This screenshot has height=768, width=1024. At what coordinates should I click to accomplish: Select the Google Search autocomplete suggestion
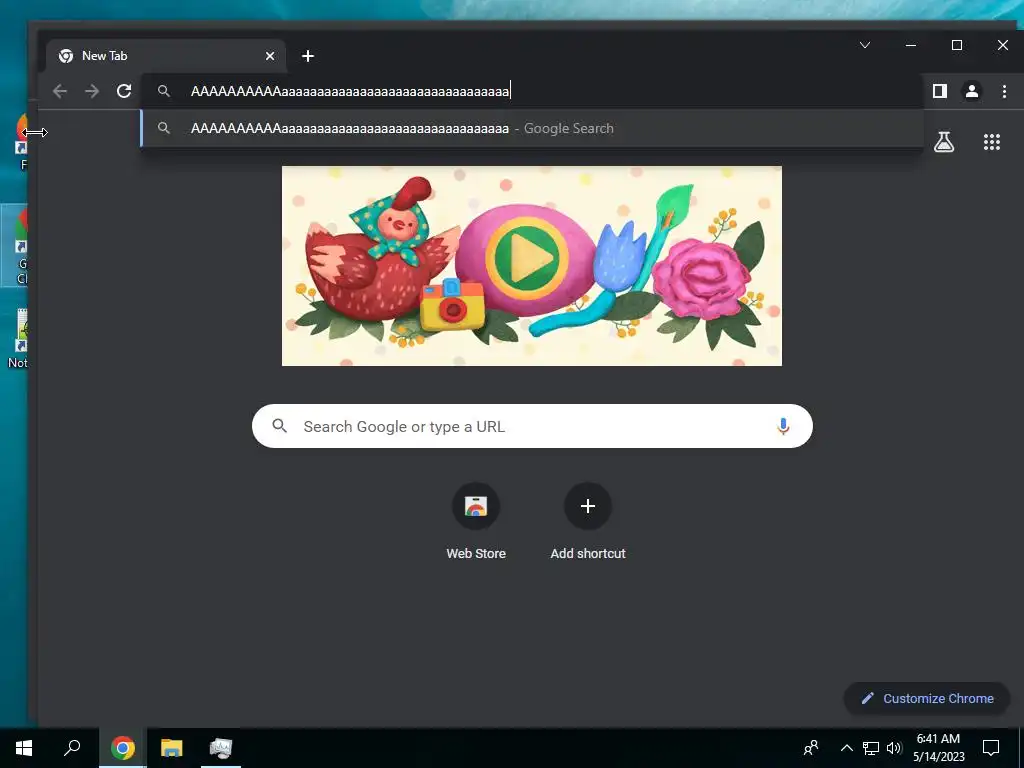[532, 129]
